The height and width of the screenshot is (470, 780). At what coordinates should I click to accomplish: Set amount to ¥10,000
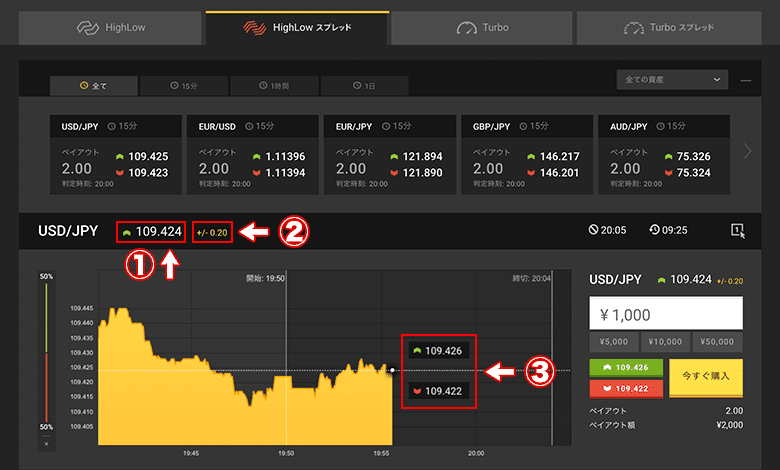665,342
